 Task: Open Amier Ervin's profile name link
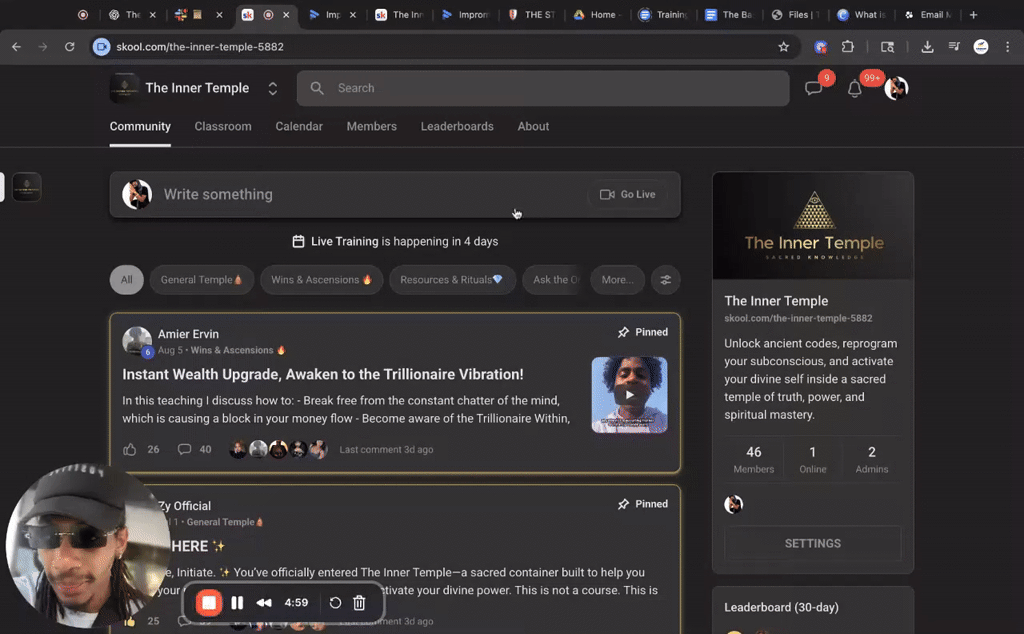point(188,334)
